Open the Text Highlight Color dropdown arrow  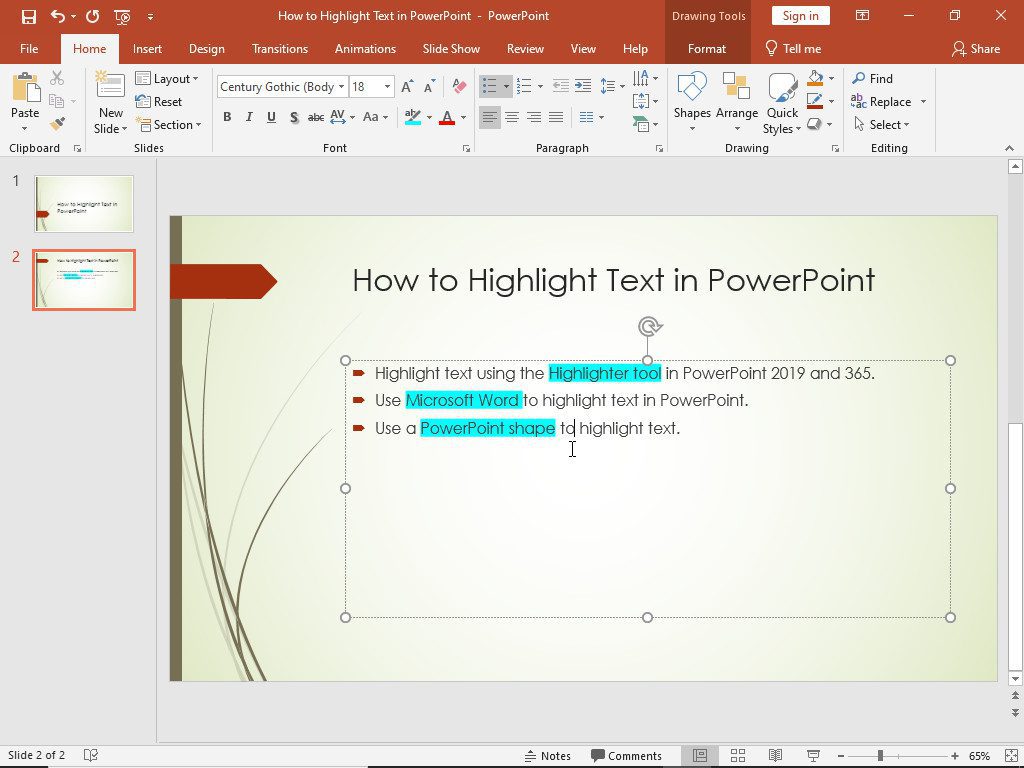[428, 117]
